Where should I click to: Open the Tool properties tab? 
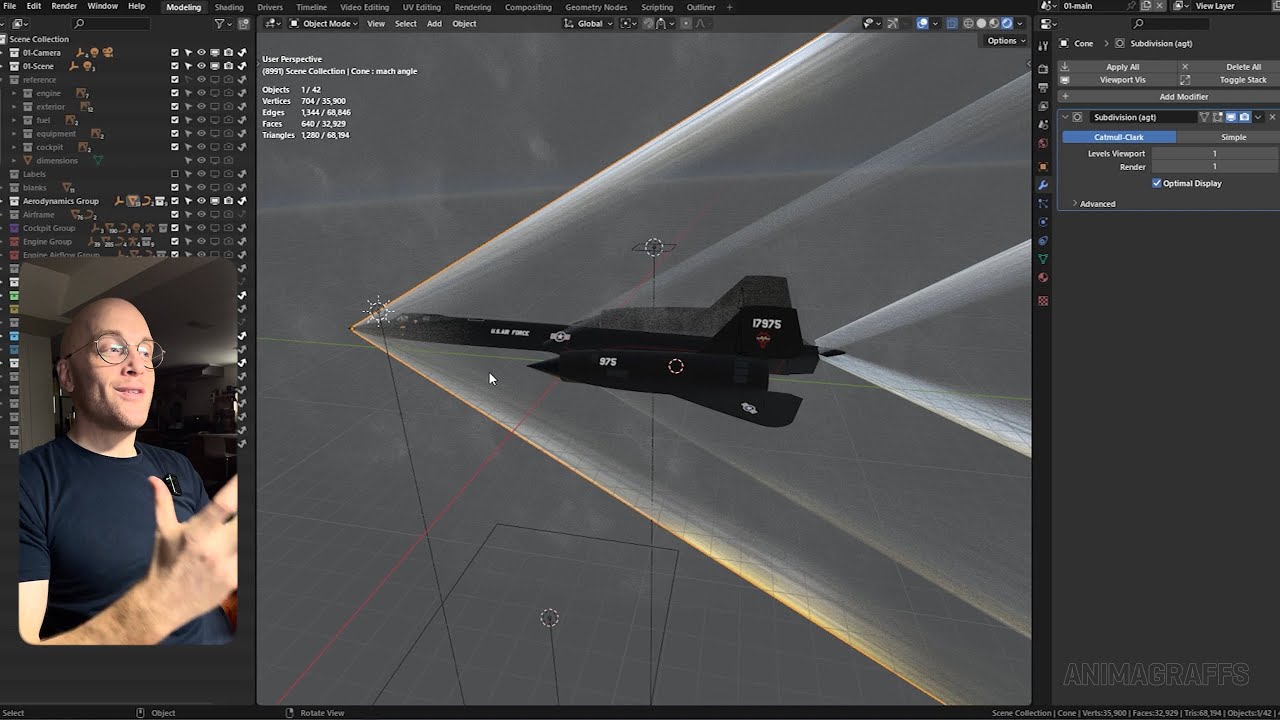(1043, 48)
